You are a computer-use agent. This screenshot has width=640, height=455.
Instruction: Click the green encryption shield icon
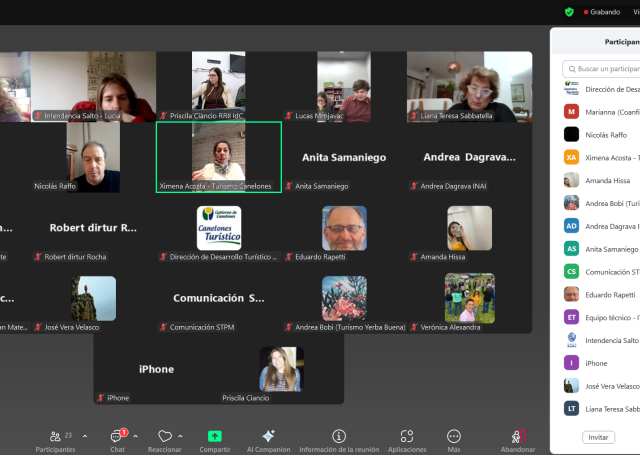[569, 12]
